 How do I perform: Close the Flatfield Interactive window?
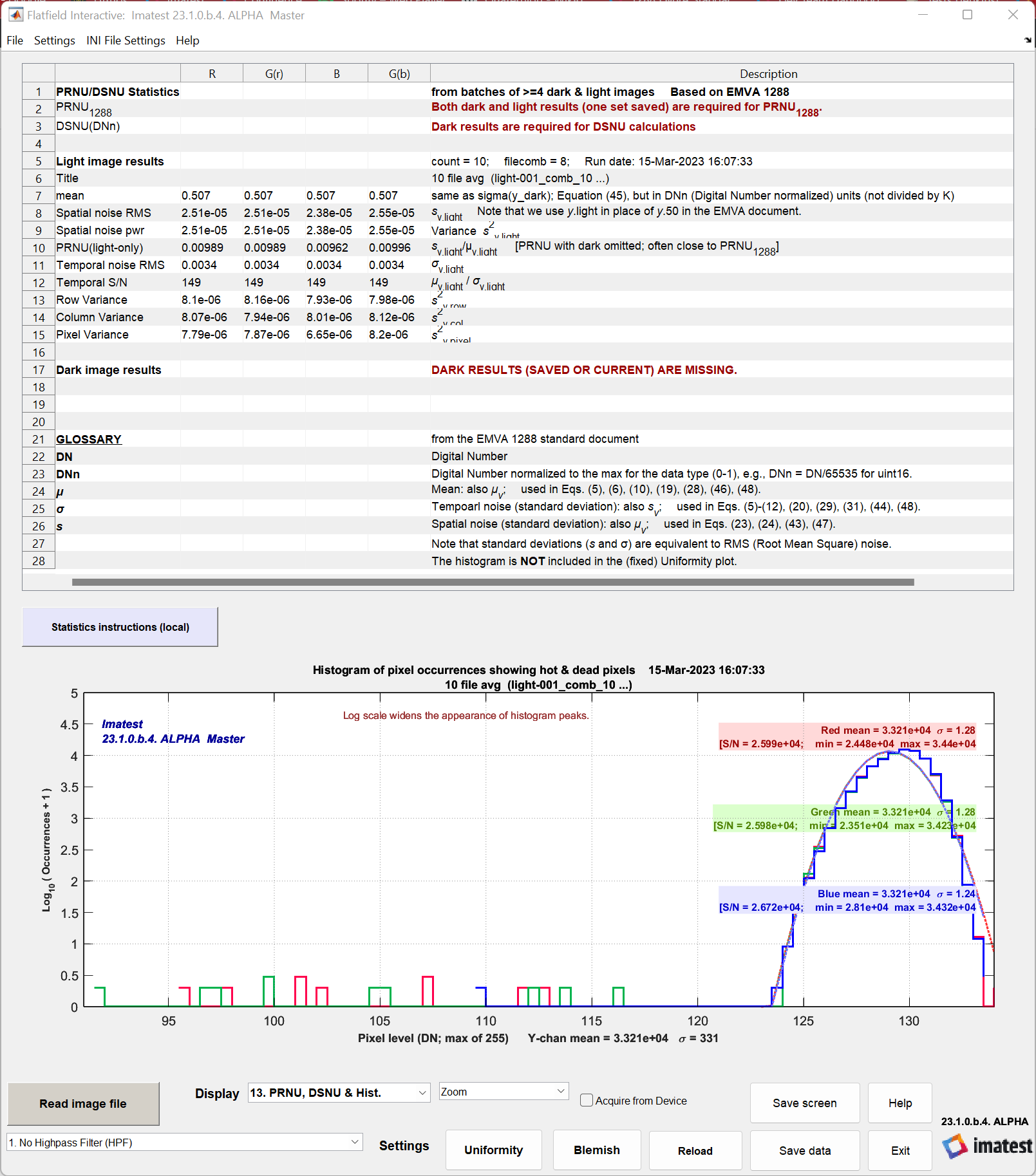[1013, 15]
